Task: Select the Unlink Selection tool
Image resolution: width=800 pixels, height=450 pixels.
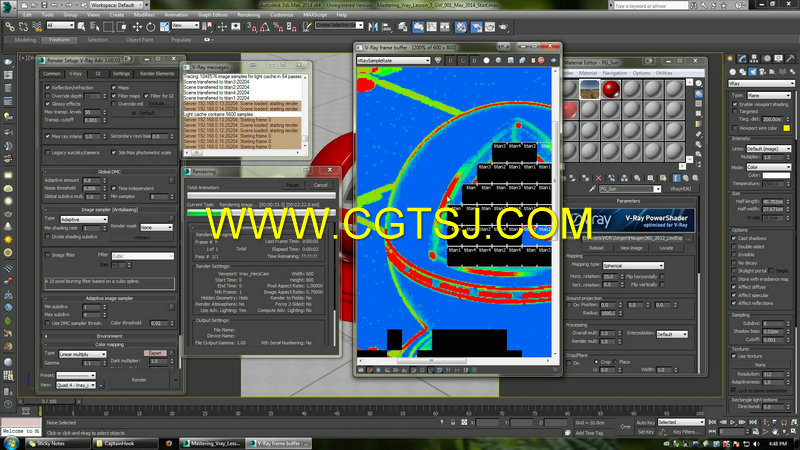Action: [23, 27]
